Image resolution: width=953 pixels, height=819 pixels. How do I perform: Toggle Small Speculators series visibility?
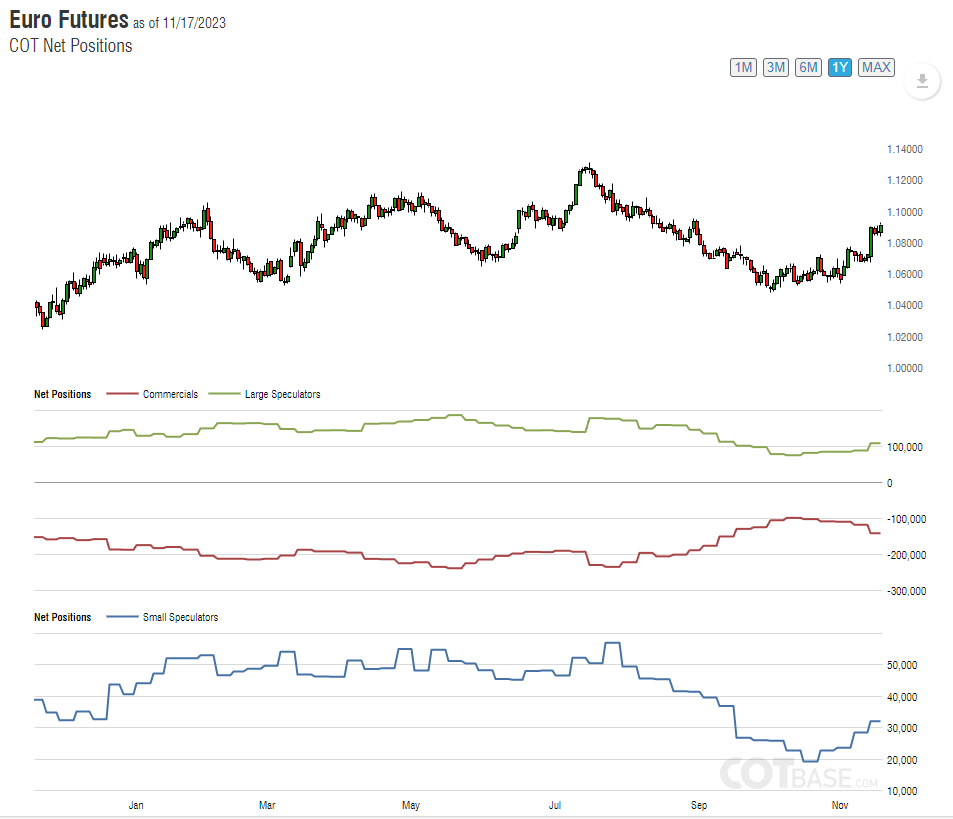pos(180,617)
